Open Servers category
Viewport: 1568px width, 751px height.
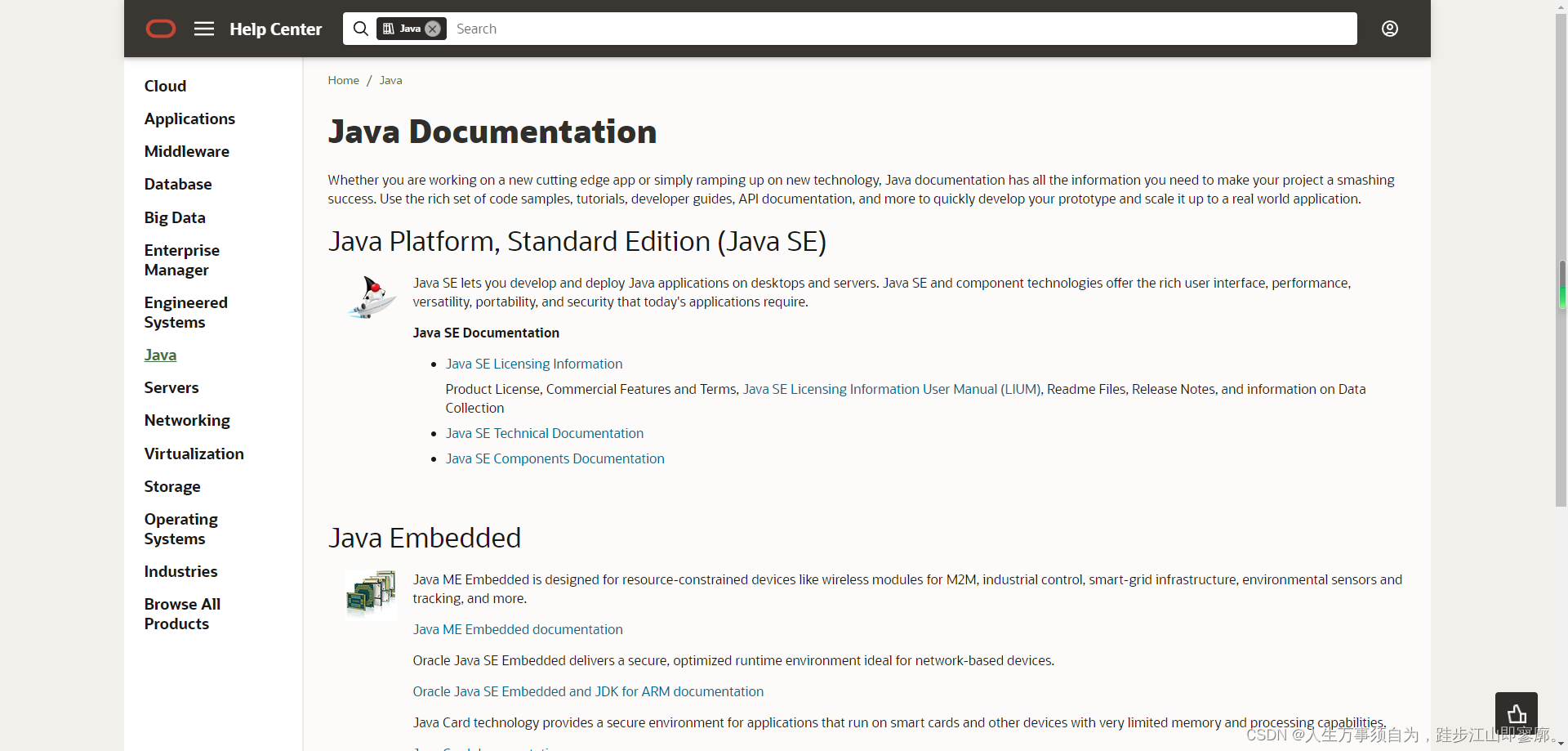171,387
